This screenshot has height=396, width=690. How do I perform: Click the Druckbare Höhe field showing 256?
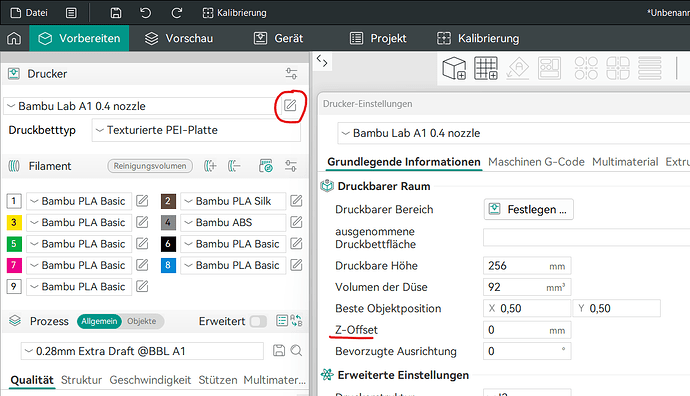point(527,266)
